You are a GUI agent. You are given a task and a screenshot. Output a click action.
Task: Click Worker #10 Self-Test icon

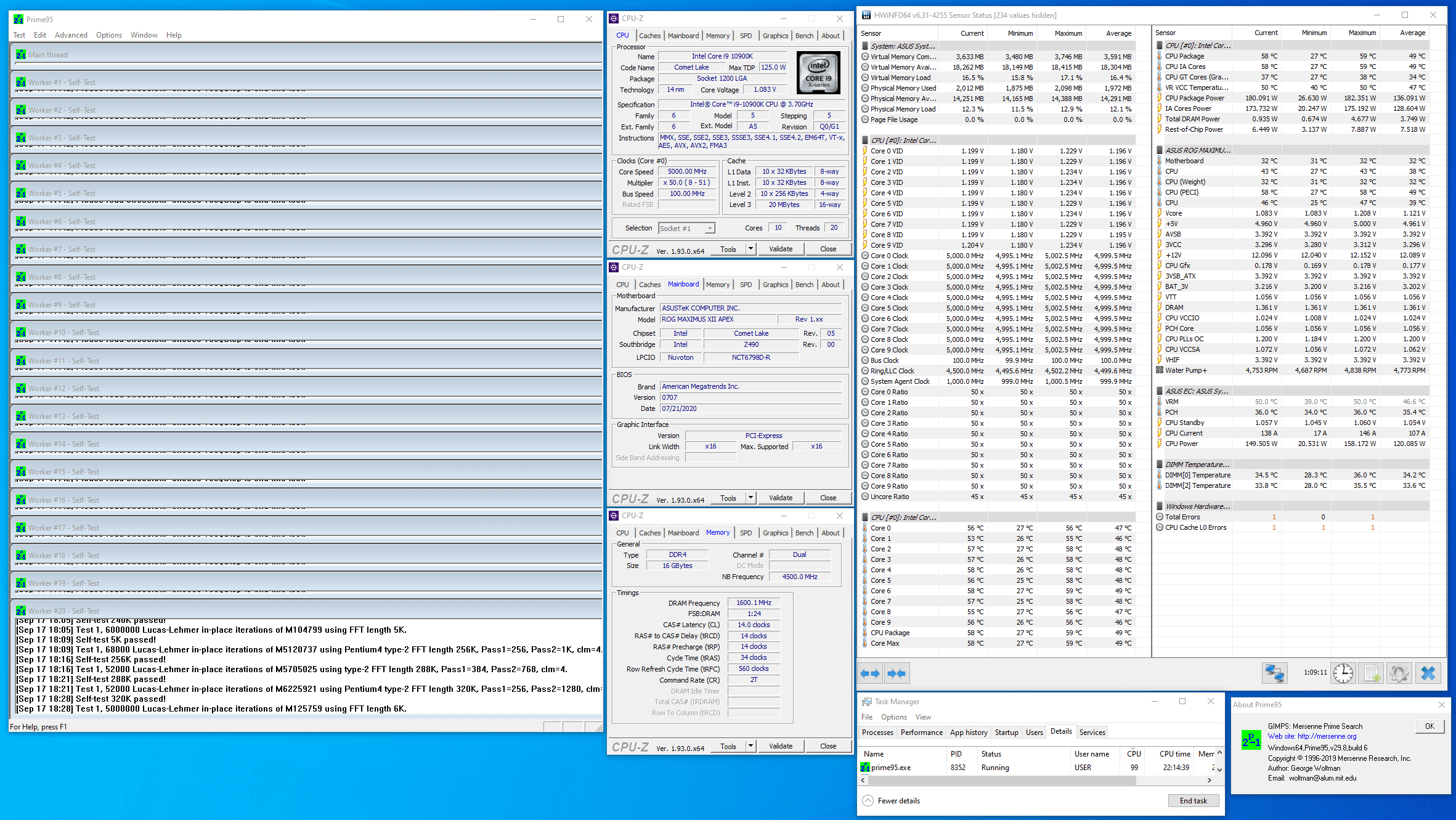(x=21, y=332)
